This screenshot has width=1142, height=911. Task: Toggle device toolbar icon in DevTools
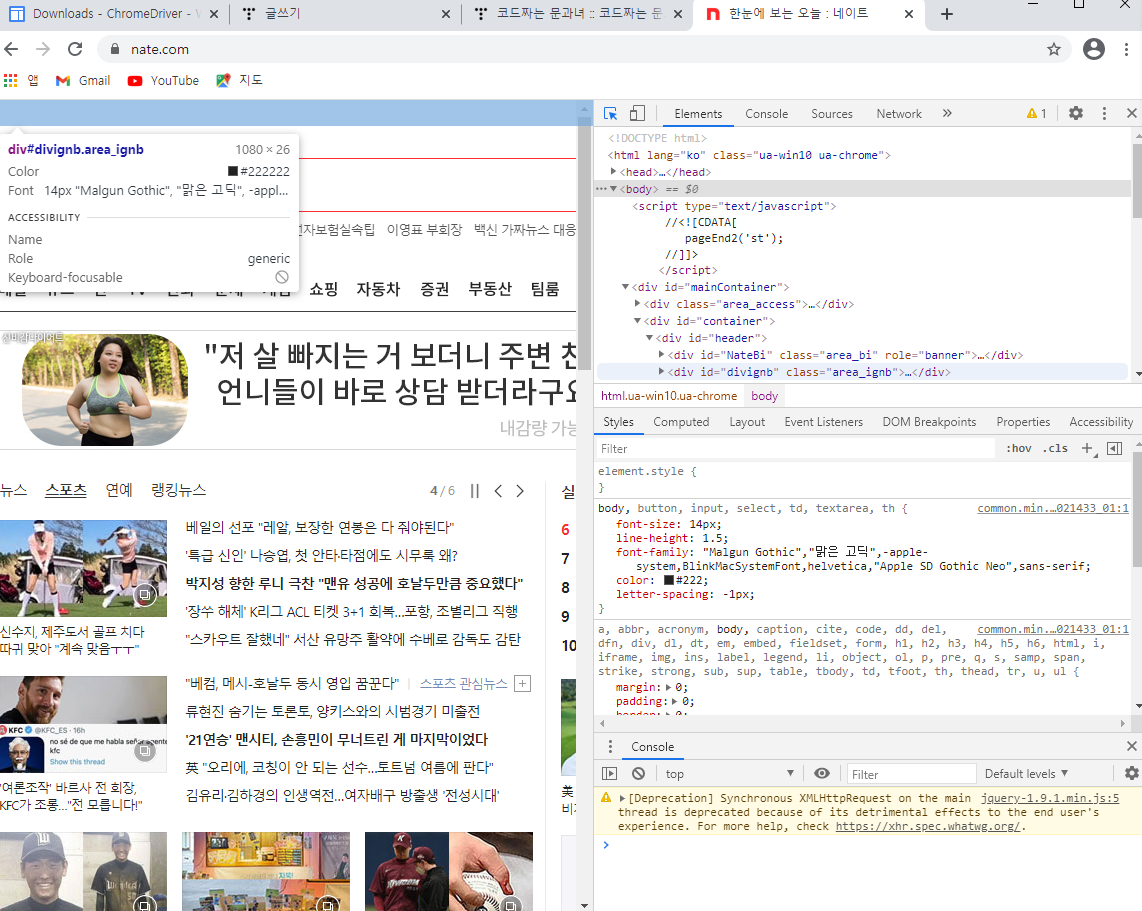tap(637, 114)
